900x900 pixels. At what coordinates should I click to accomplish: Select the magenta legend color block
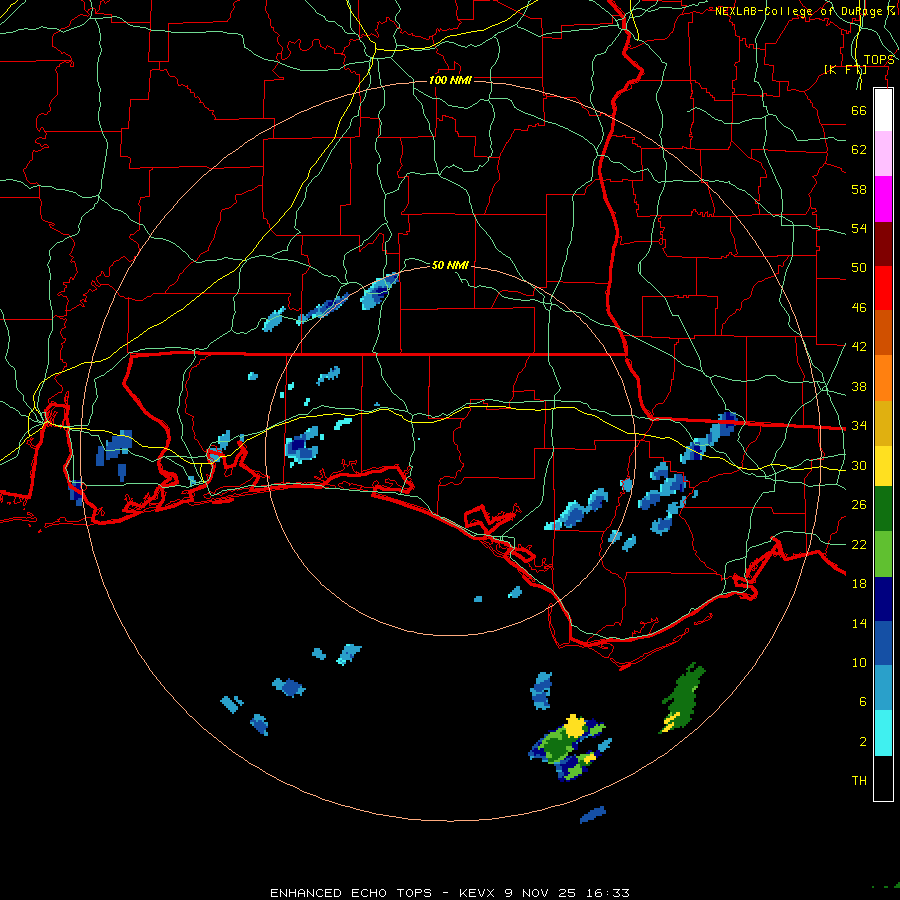click(x=883, y=199)
